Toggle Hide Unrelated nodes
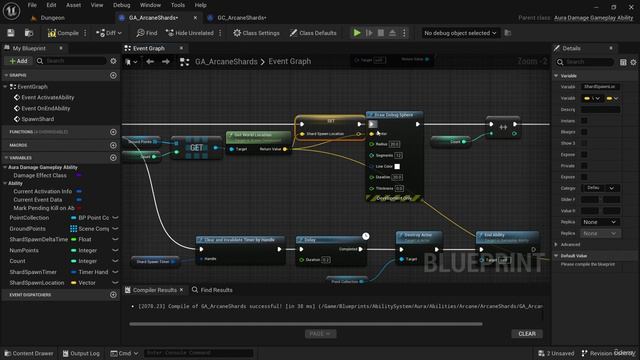The width and height of the screenshot is (640, 360). coord(190,33)
